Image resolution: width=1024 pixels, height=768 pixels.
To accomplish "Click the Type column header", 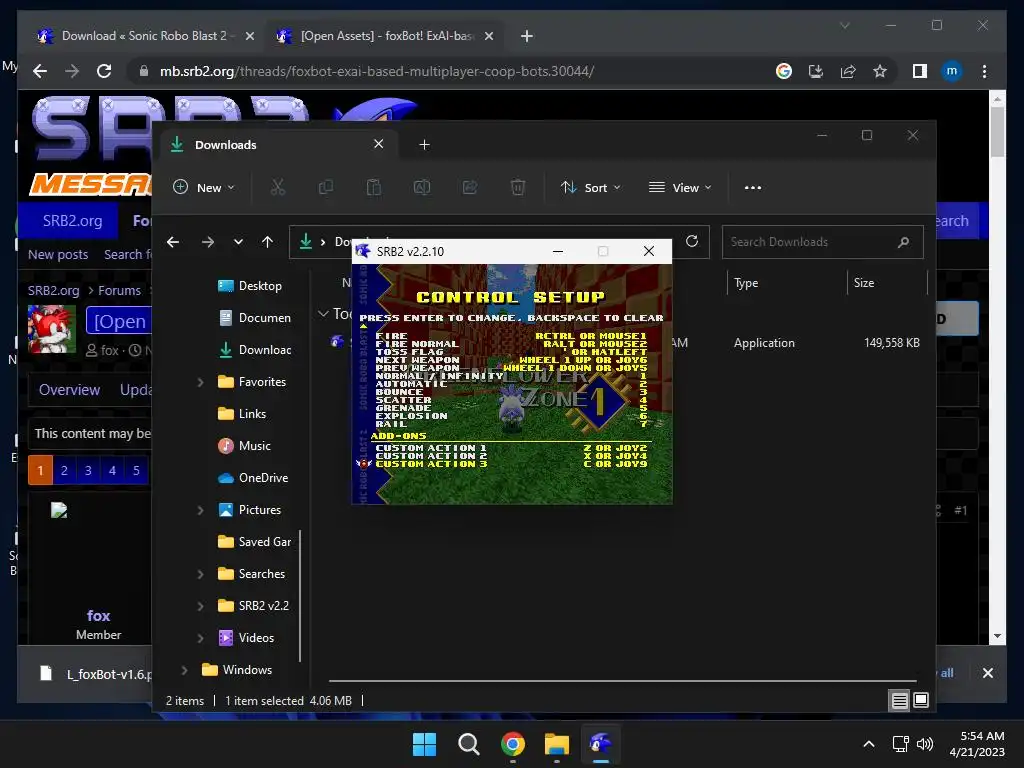I will tap(746, 283).
